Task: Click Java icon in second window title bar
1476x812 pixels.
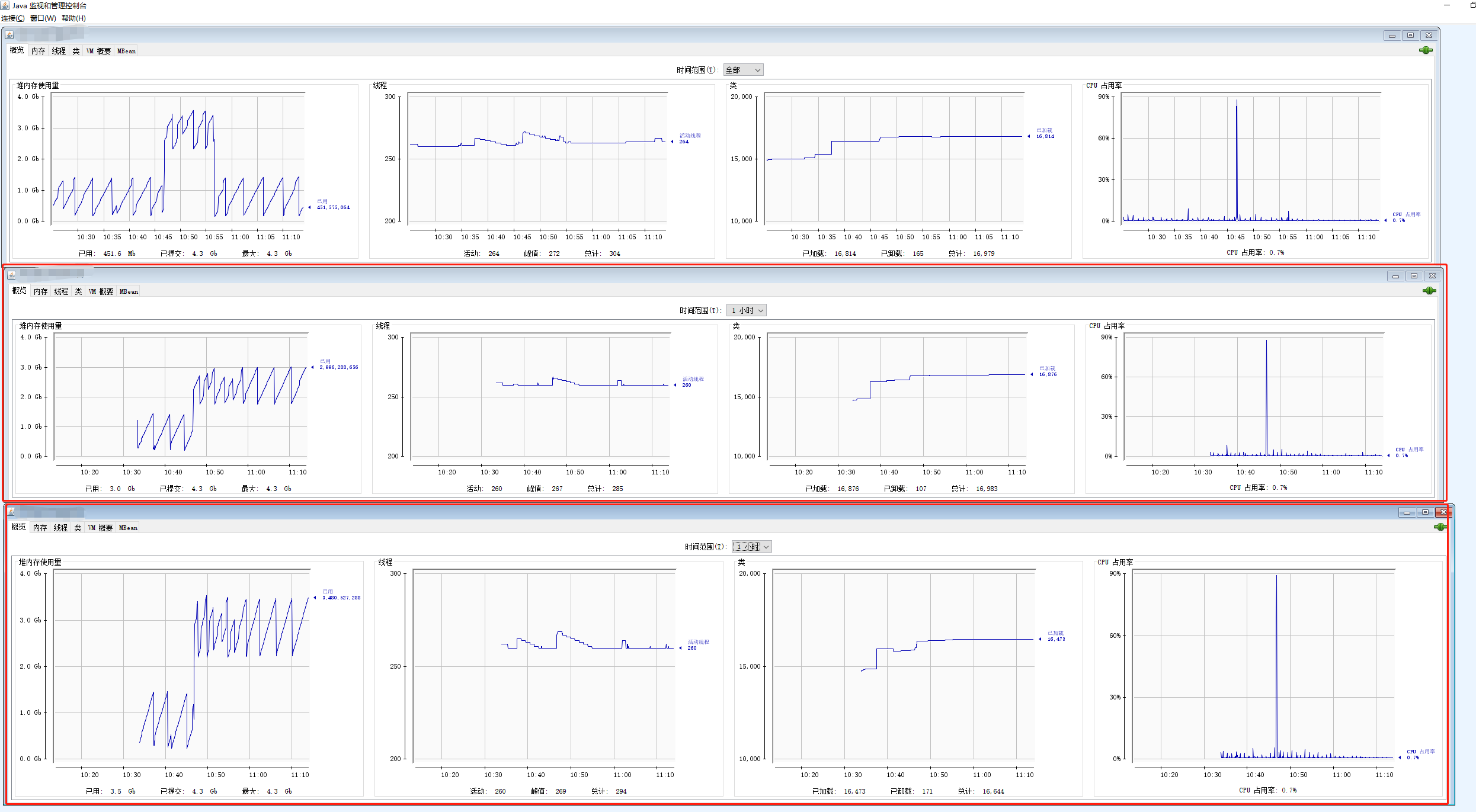Action: (11, 275)
